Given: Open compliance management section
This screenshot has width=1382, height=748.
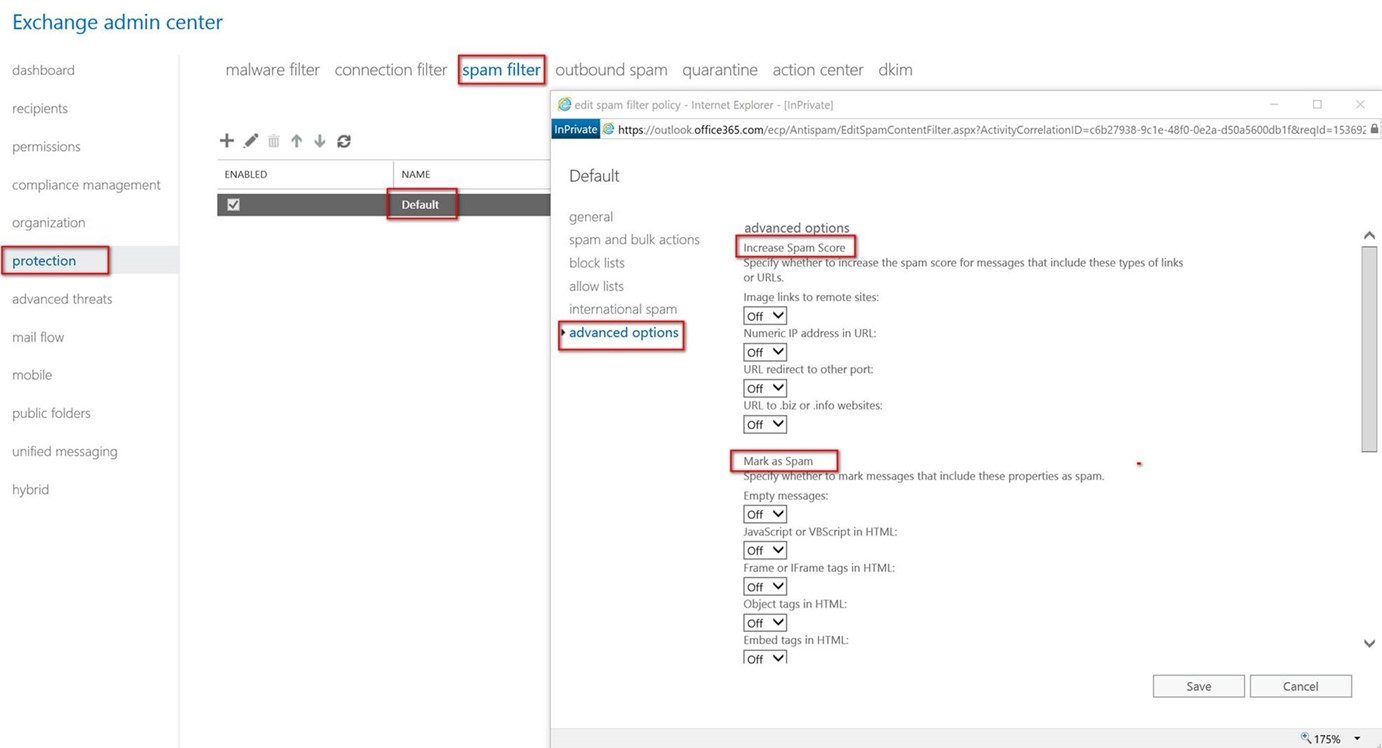Looking at the screenshot, I should (x=86, y=185).
